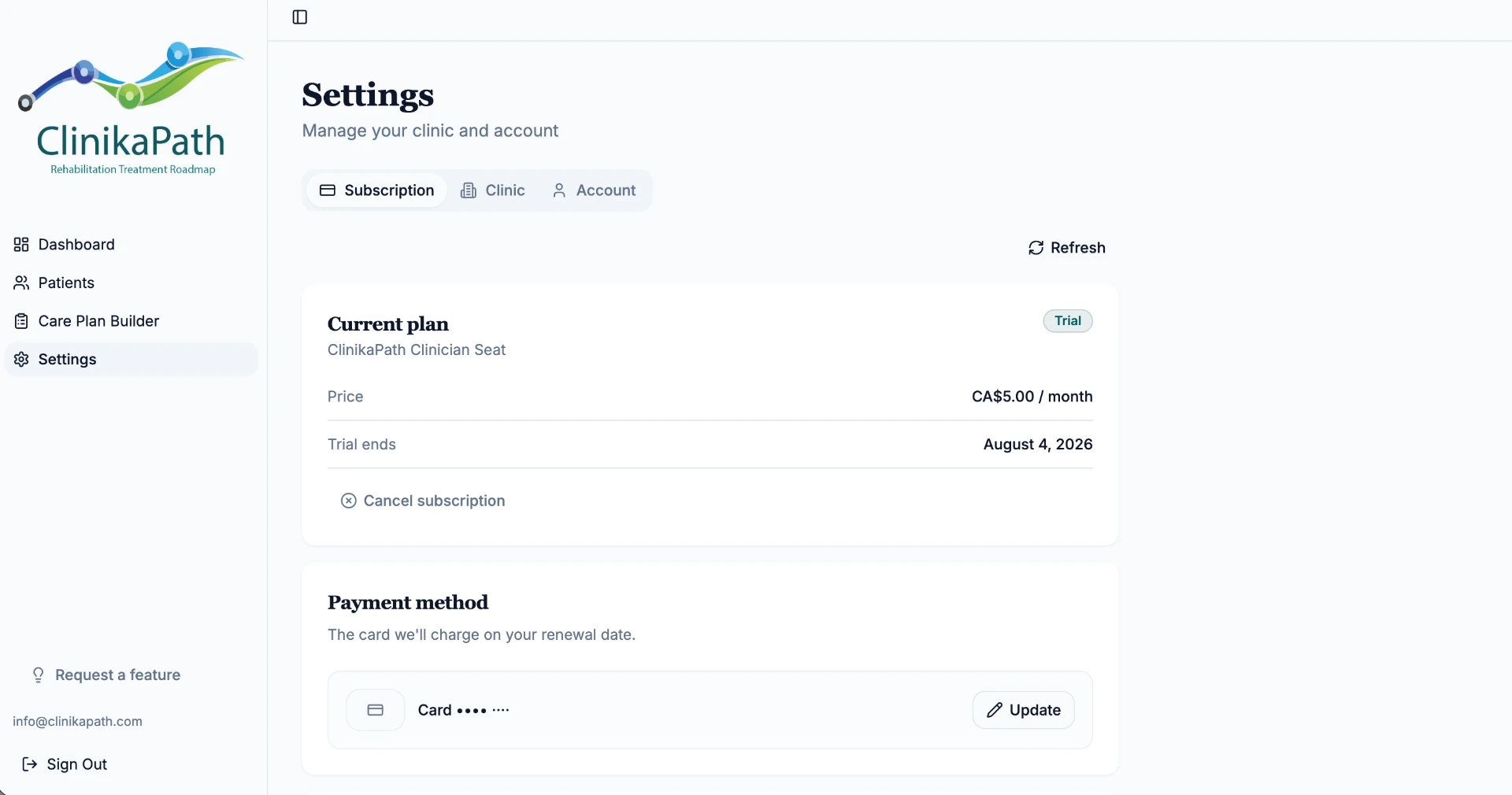Click Request a feature link

[106, 675]
